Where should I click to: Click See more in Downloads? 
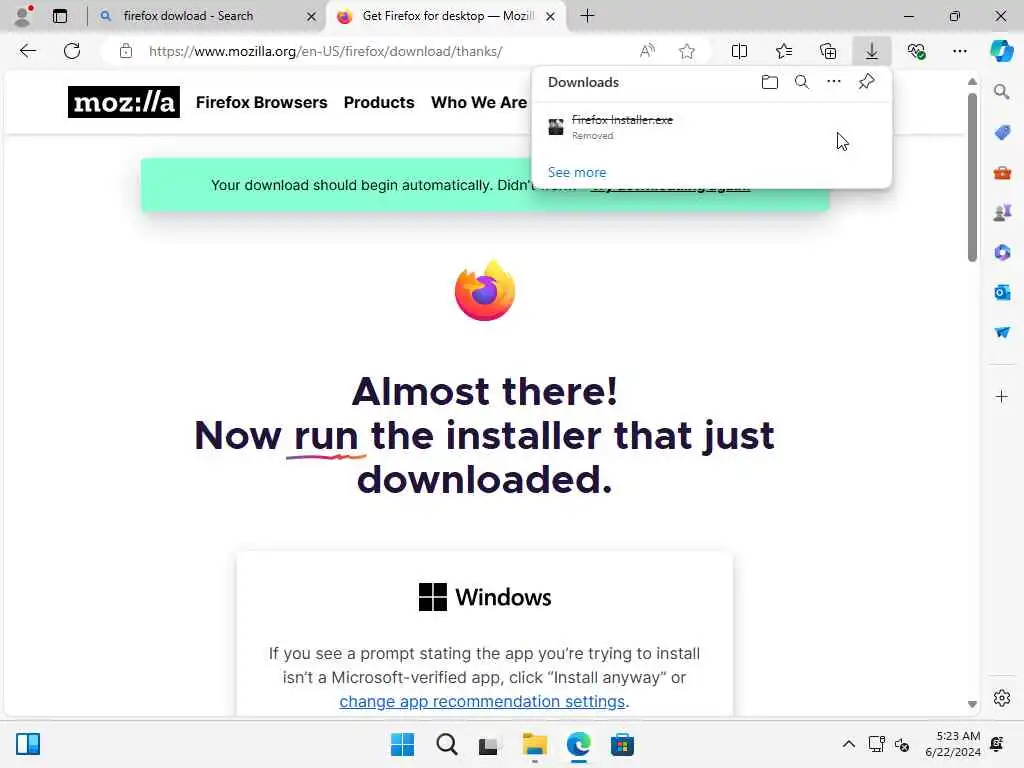(577, 172)
